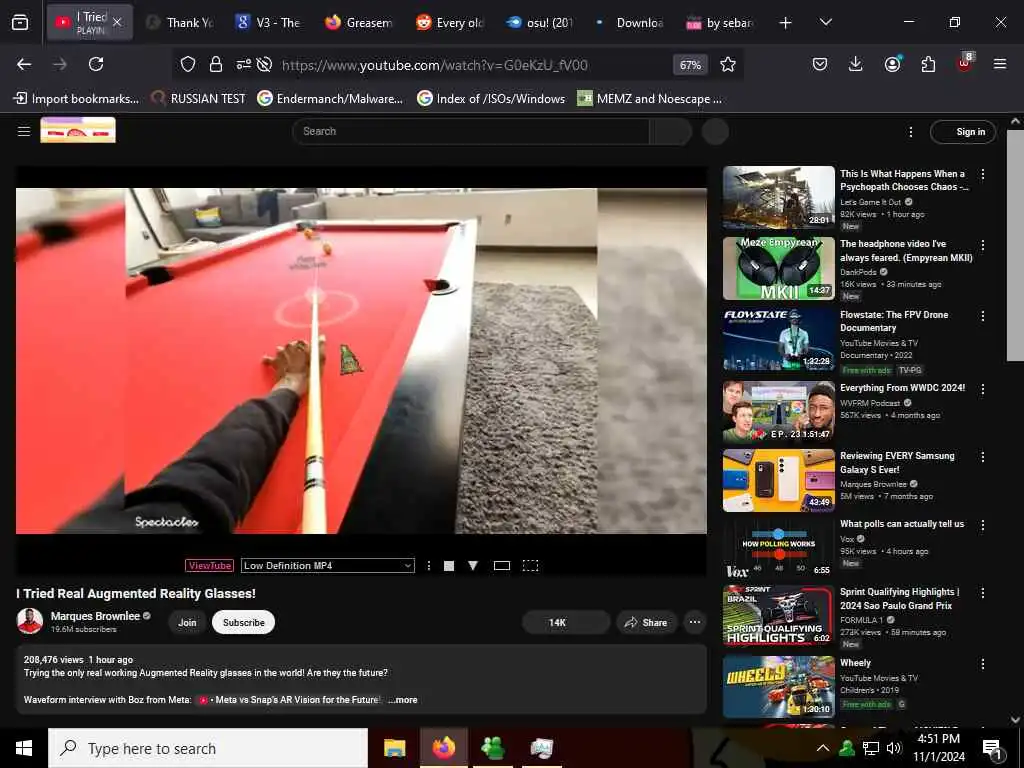The width and height of the screenshot is (1024, 768).
Task: Expand the video description with ...more
Action: tap(402, 699)
